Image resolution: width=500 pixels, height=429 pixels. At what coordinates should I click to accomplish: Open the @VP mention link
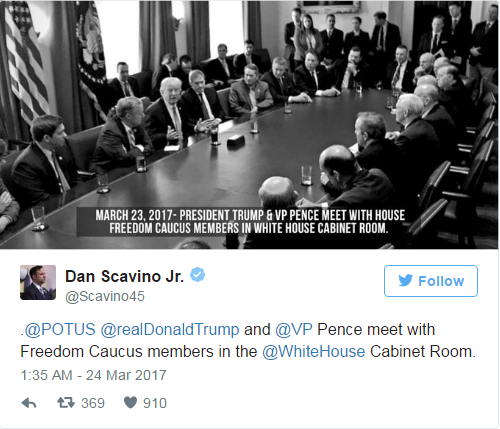point(294,330)
